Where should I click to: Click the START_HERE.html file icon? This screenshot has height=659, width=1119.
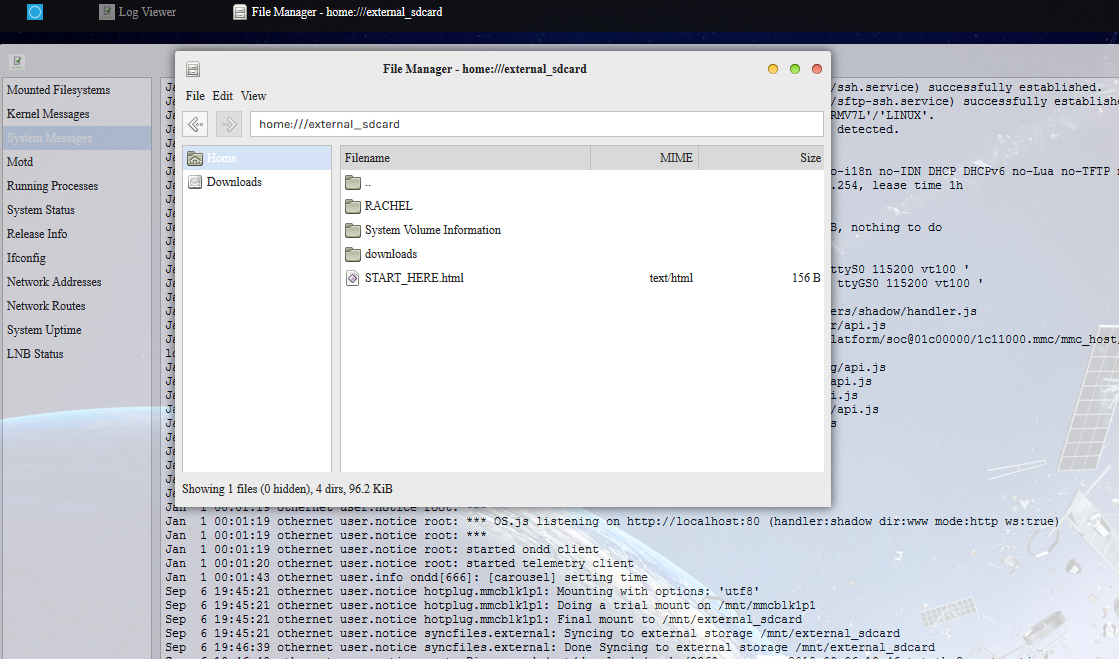coord(352,278)
